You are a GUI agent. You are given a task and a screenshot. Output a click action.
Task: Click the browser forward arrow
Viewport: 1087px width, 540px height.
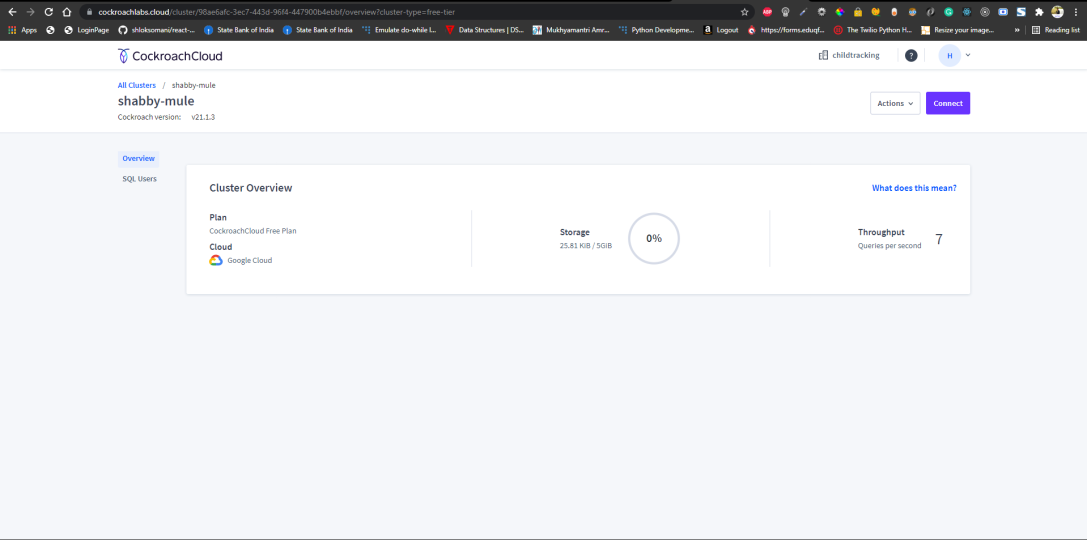30,12
